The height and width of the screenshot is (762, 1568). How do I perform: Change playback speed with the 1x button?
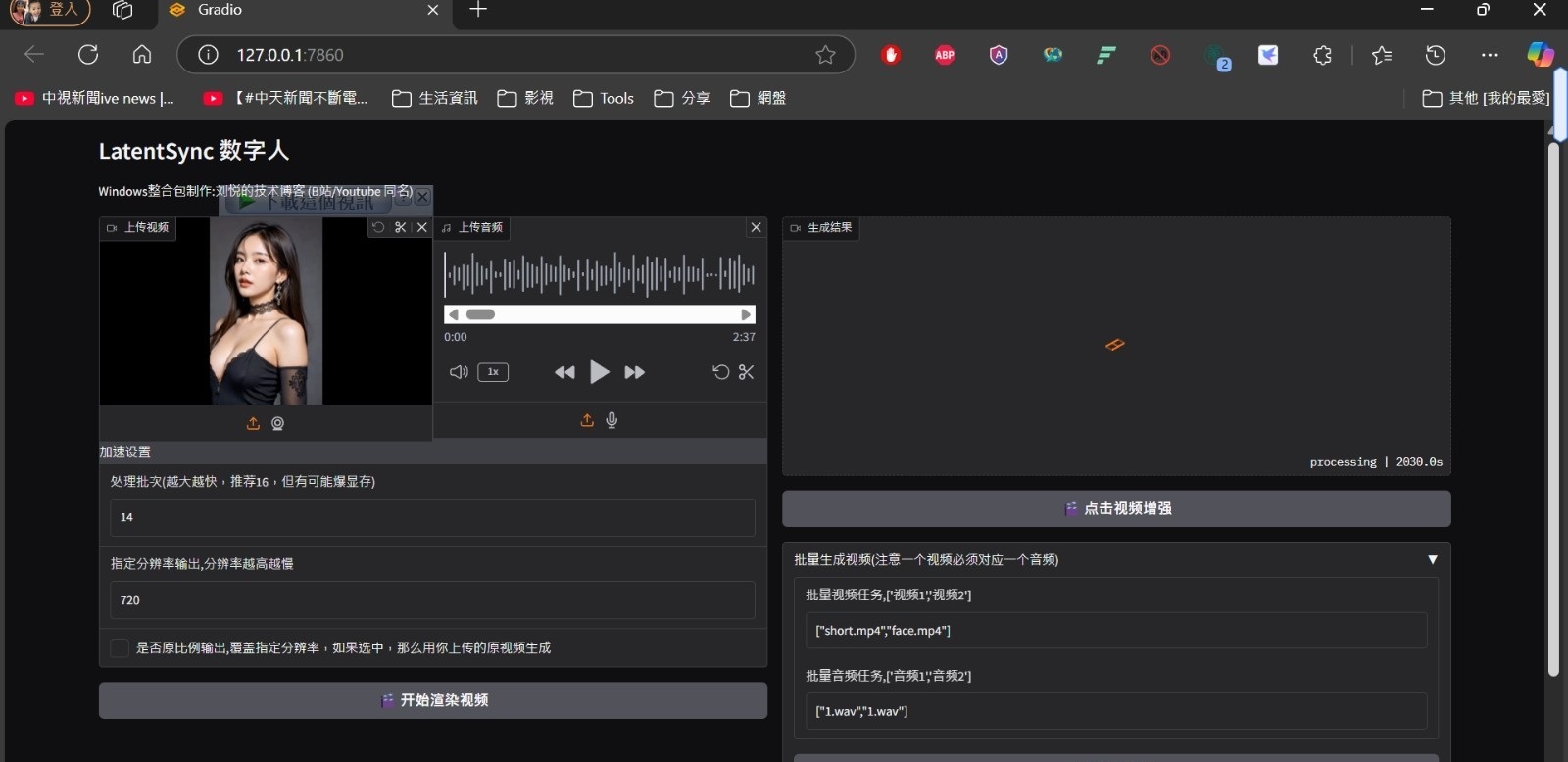click(x=493, y=372)
